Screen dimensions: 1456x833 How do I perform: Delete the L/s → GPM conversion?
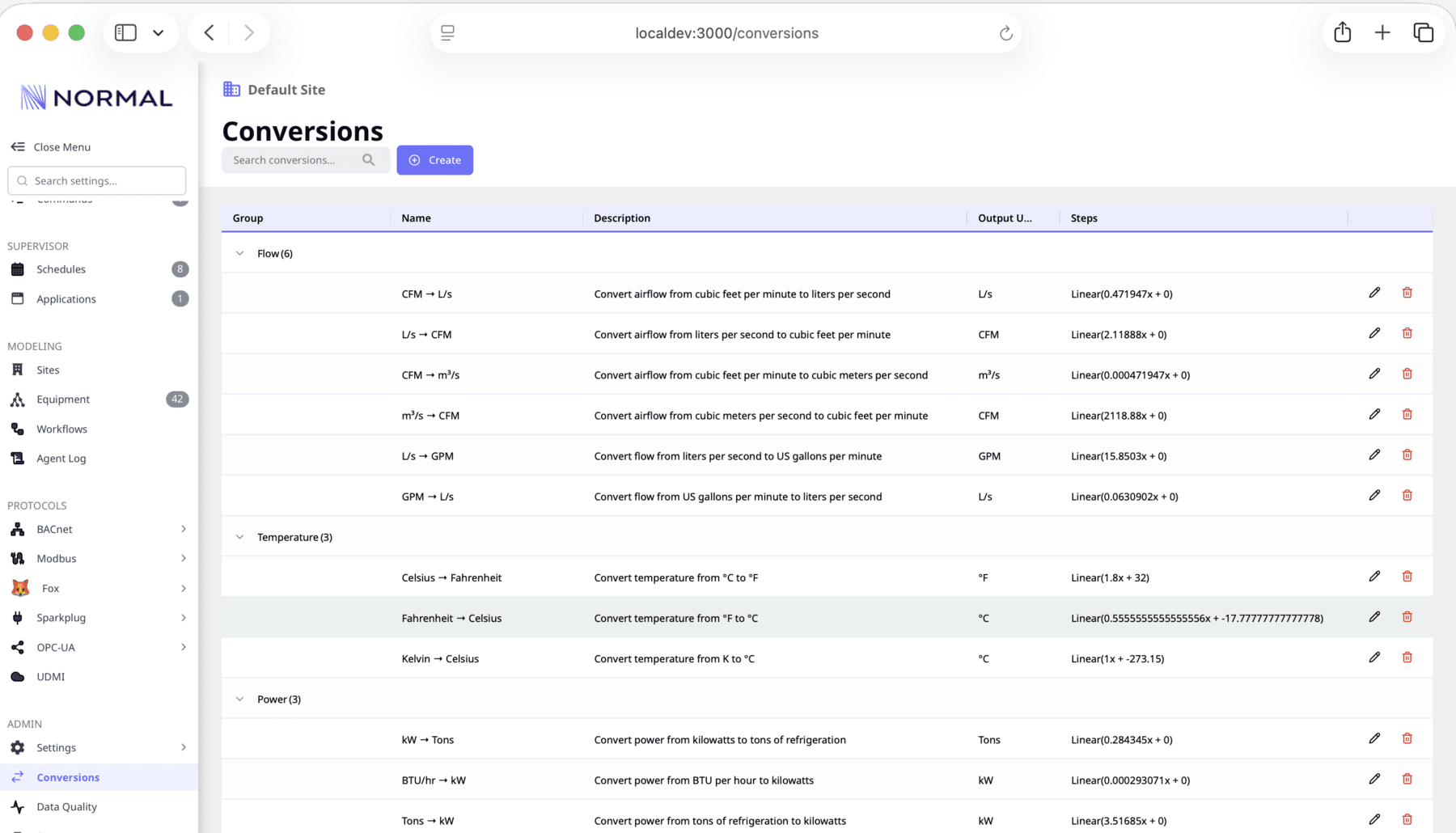1407,455
